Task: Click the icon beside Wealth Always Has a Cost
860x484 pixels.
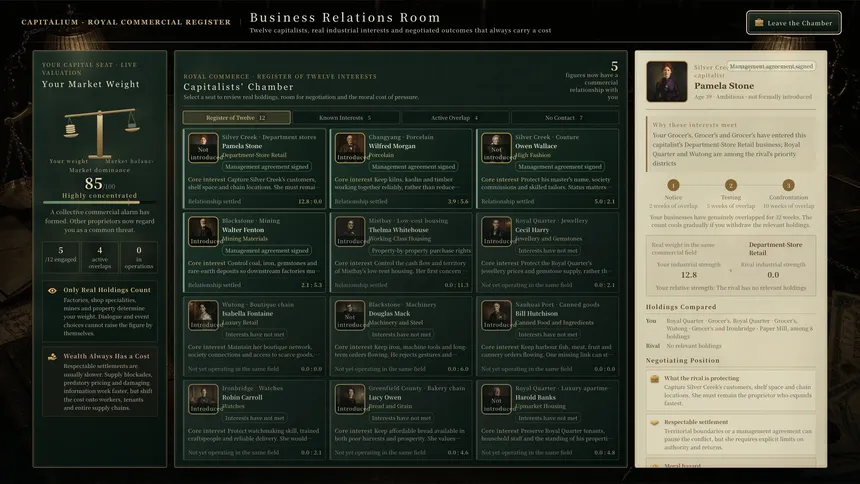Action: coord(52,357)
